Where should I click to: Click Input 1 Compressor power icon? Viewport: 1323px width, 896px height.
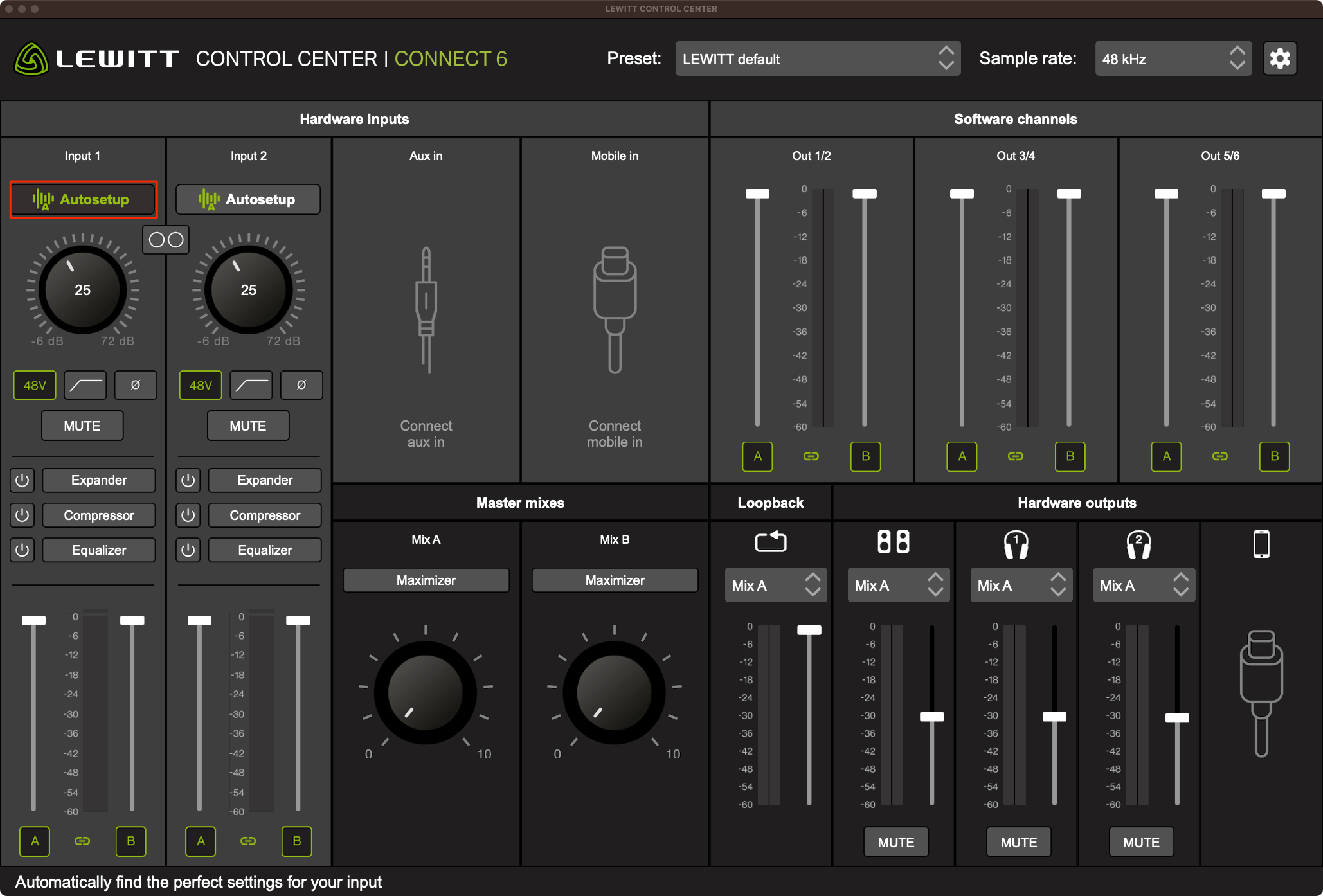click(x=22, y=515)
